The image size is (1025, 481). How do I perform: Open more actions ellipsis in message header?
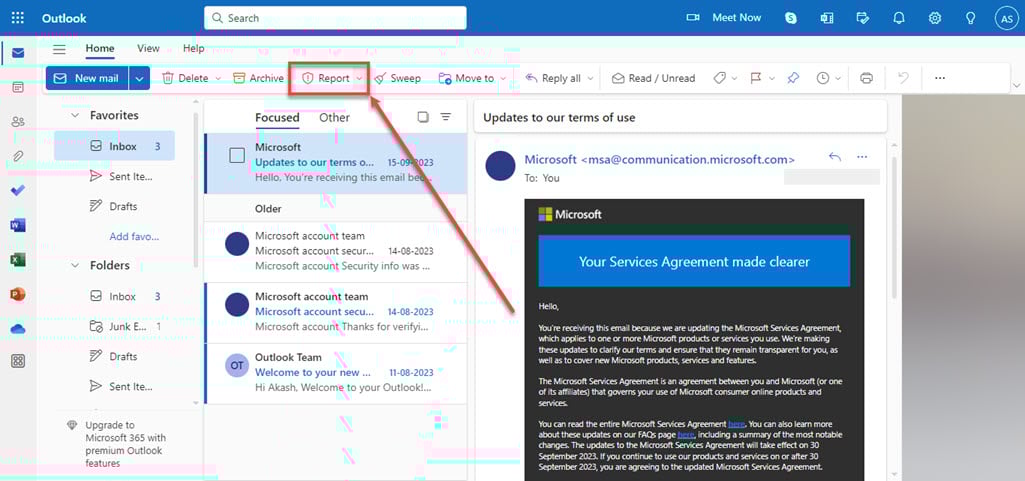862,157
